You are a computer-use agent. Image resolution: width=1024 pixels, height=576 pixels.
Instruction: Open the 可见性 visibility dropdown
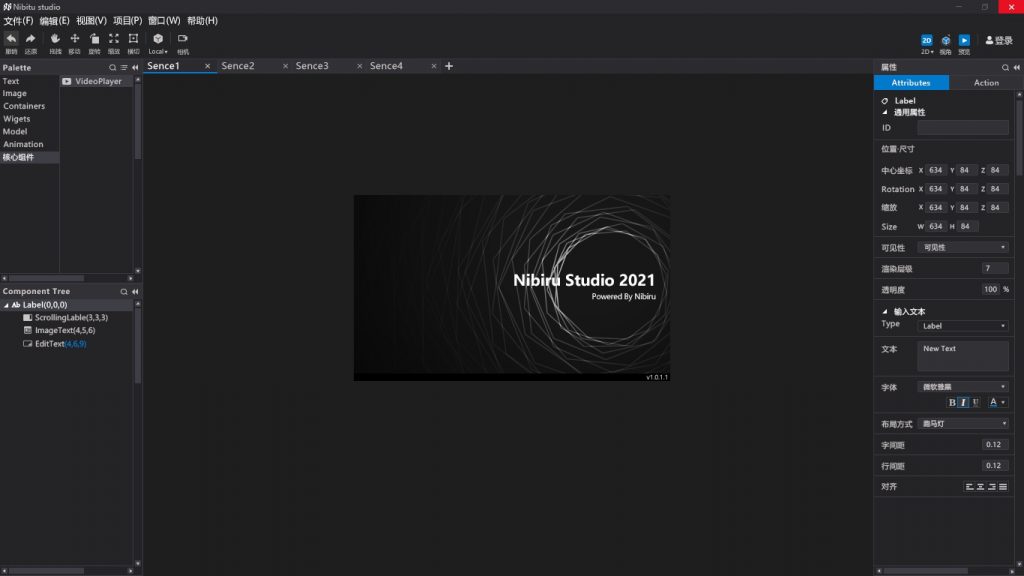click(x=963, y=247)
